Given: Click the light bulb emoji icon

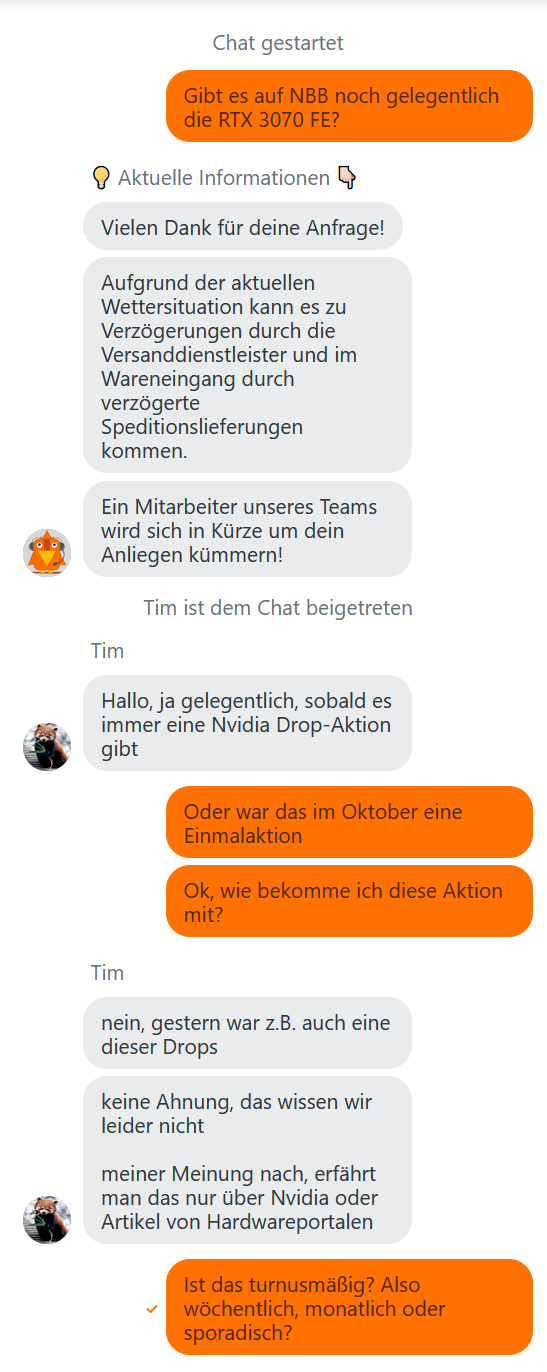Looking at the screenshot, I should [x=100, y=178].
